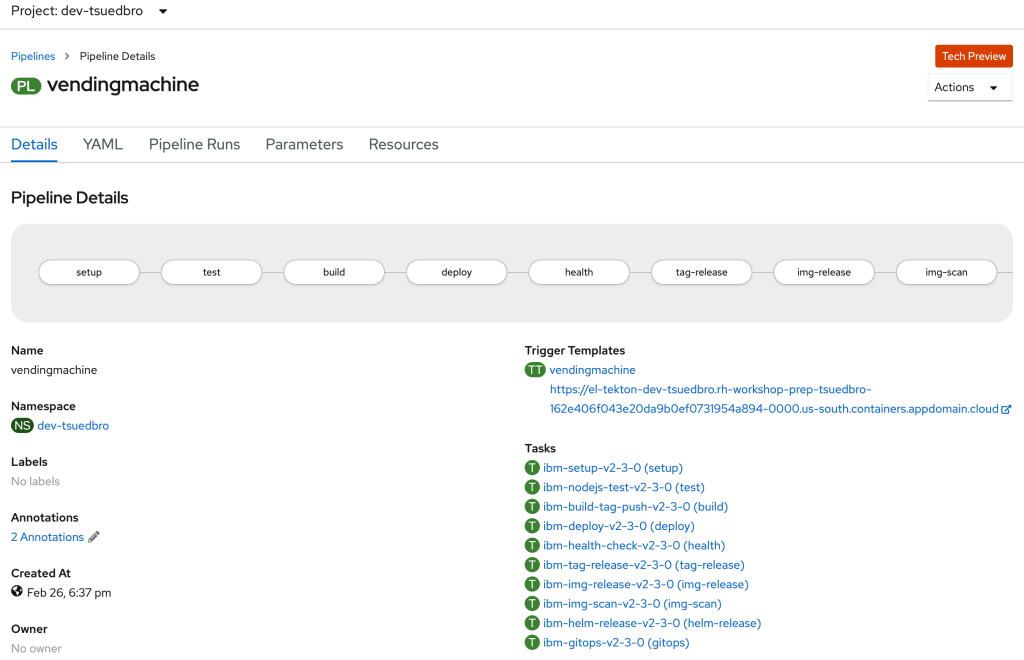Go back to Pipelines breadcrumb link
1024x660 pixels.
pos(33,56)
